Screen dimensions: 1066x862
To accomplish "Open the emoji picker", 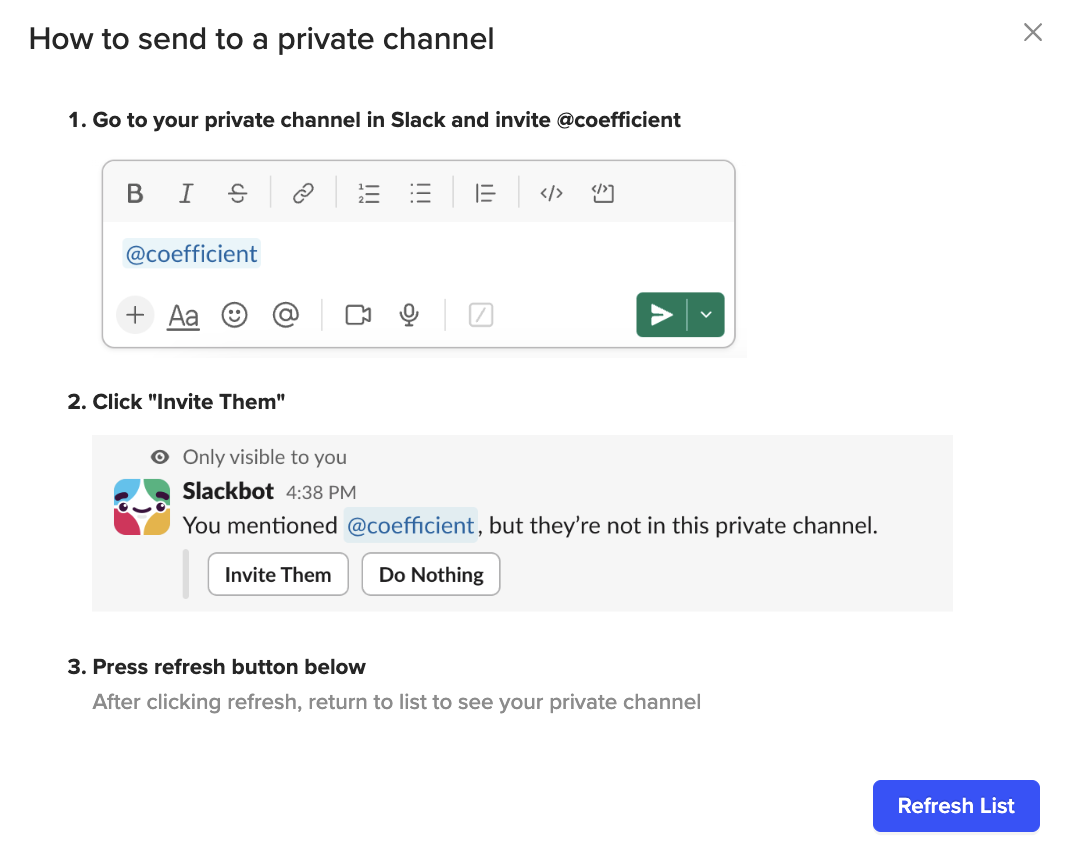I will pos(235,315).
